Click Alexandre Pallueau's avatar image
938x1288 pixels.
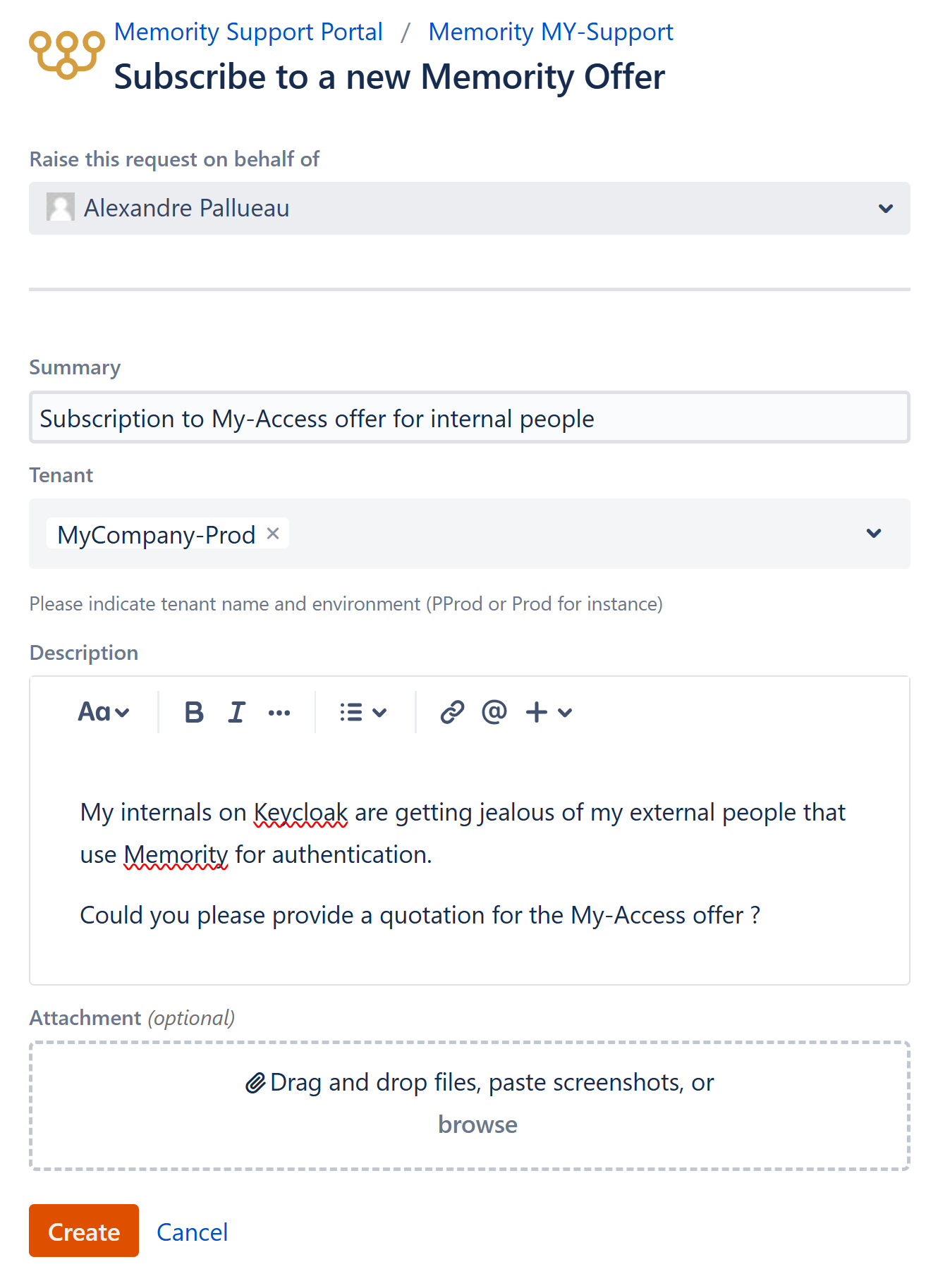tap(61, 207)
